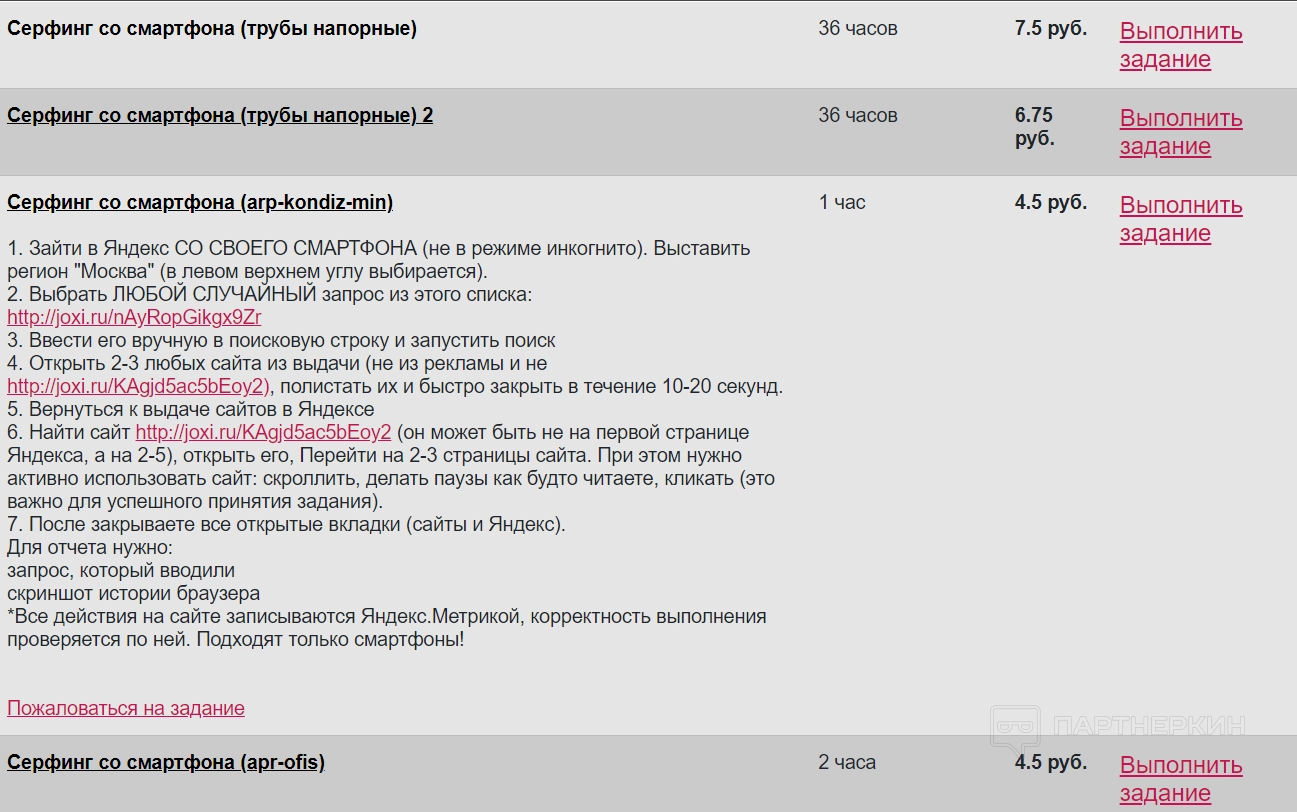Open the joxi.ru/nAyRopGikgx9Zr query list link
The image size is (1297, 812).
pos(134,318)
